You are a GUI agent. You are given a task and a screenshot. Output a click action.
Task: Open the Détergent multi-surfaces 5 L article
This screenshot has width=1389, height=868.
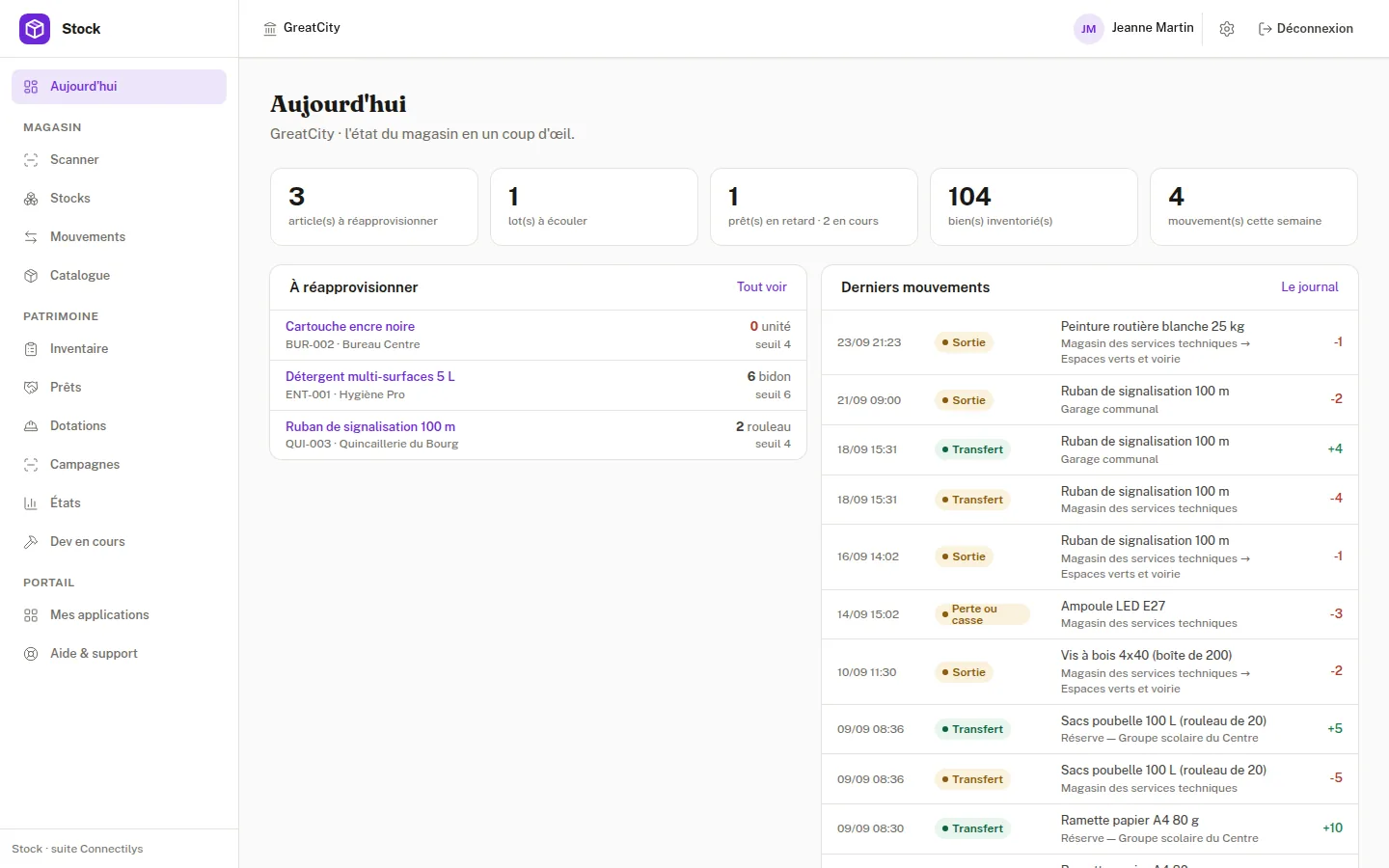pyautogui.click(x=370, y=377)
